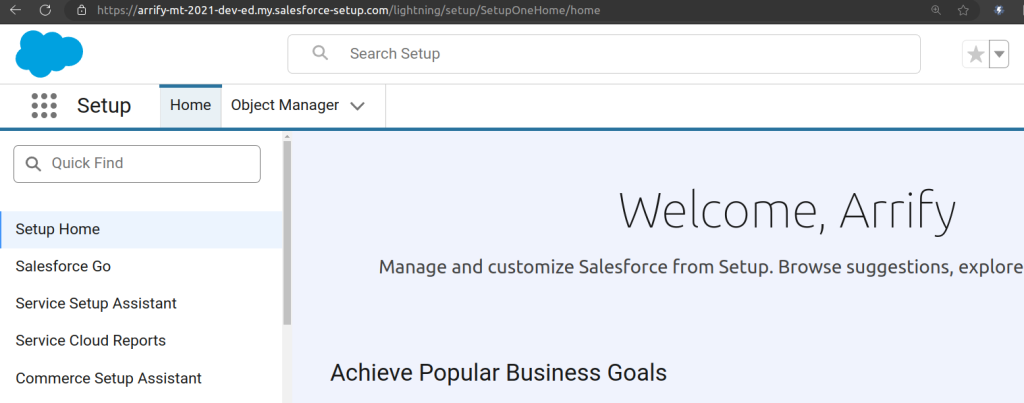Open the App Launcher grid icon
The height and width of the screenshot is (403, 1024).
pyautogui.click(x=44, y=105)
